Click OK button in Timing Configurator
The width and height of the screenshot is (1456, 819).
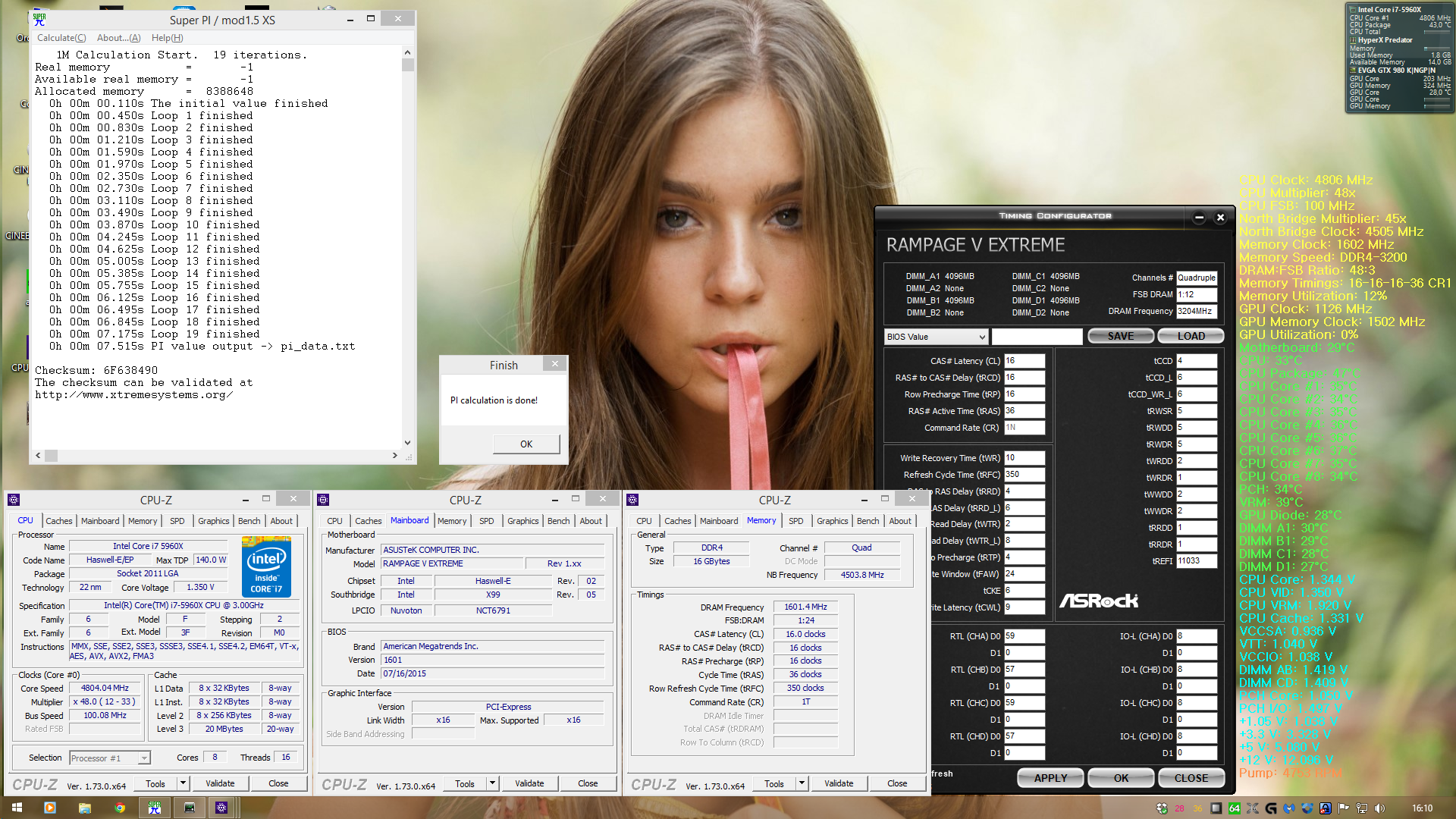pyautogui.click(x=1121, y=778)
